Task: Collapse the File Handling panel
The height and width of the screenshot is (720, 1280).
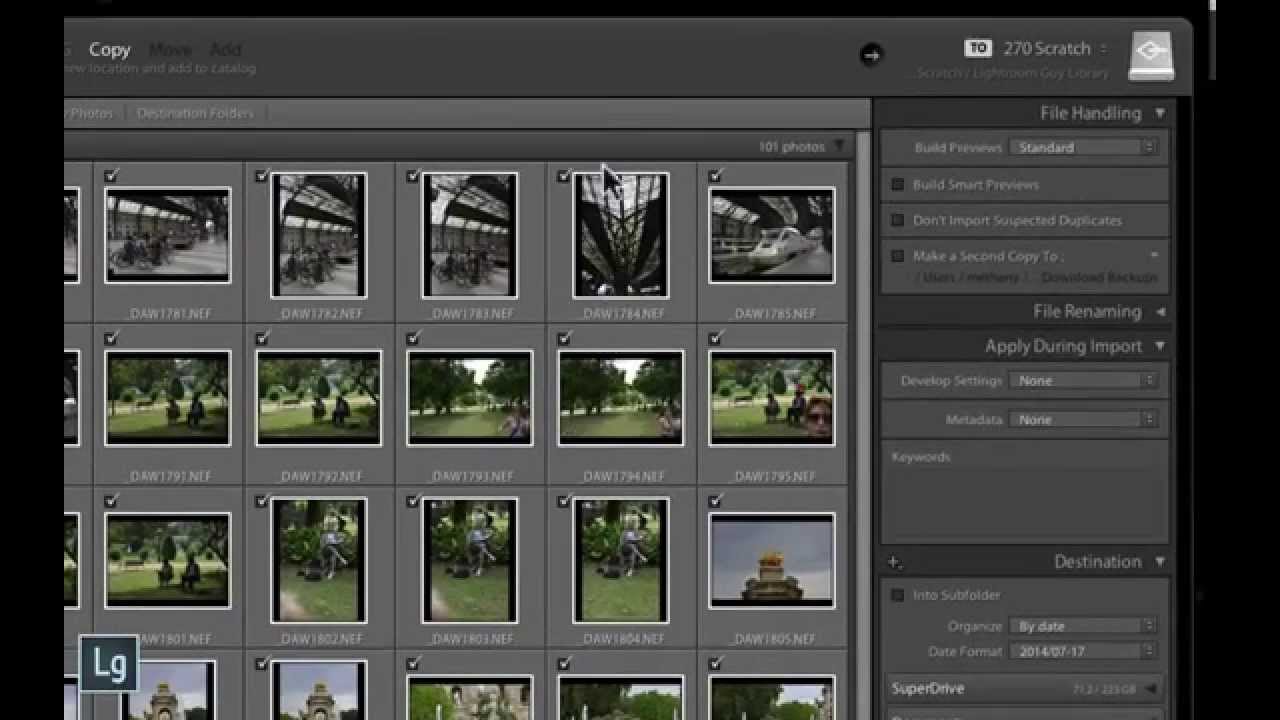Action: coord(1160,113)
